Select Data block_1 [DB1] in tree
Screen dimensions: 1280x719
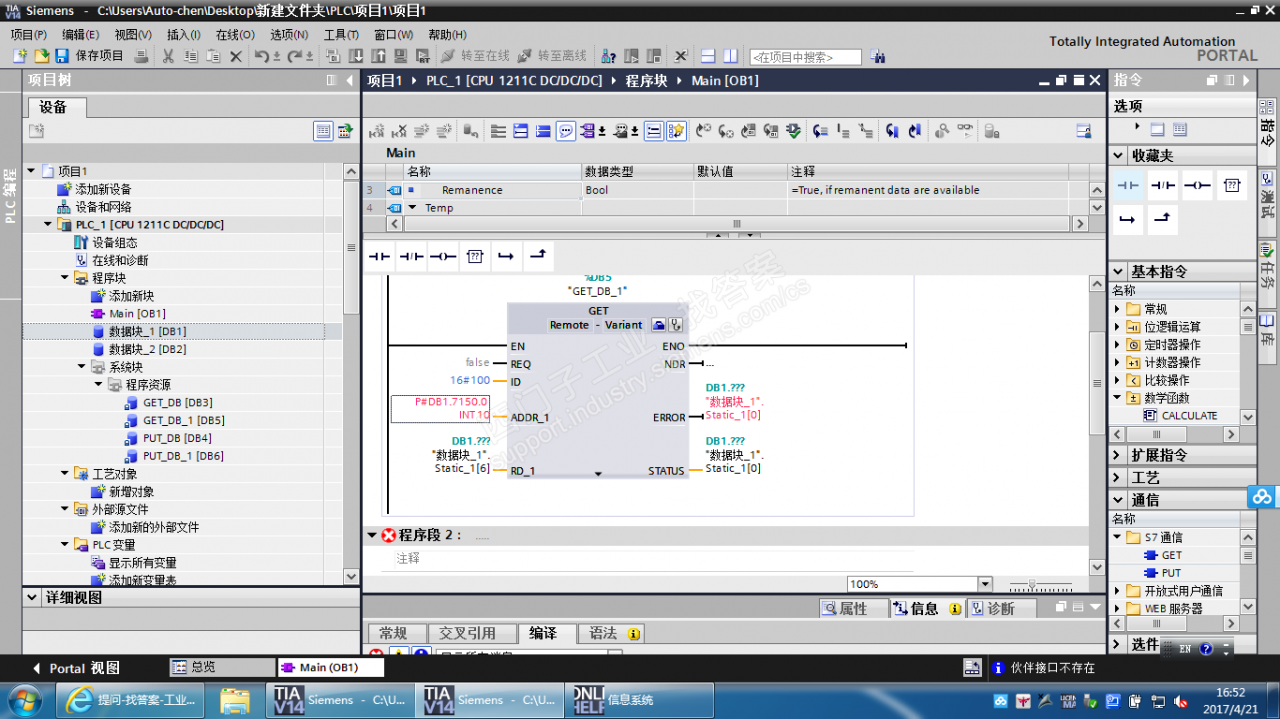[147, 331]
